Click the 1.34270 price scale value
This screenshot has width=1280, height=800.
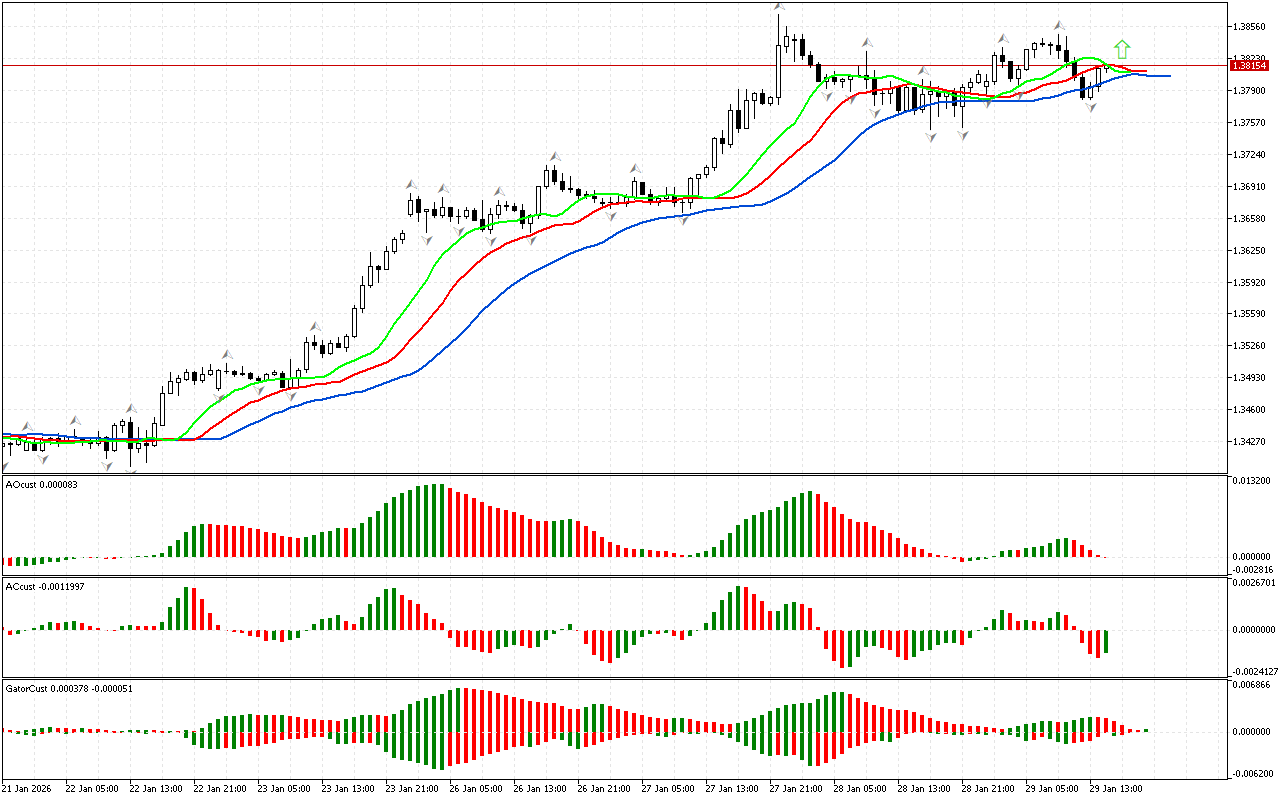point(1249,441)
